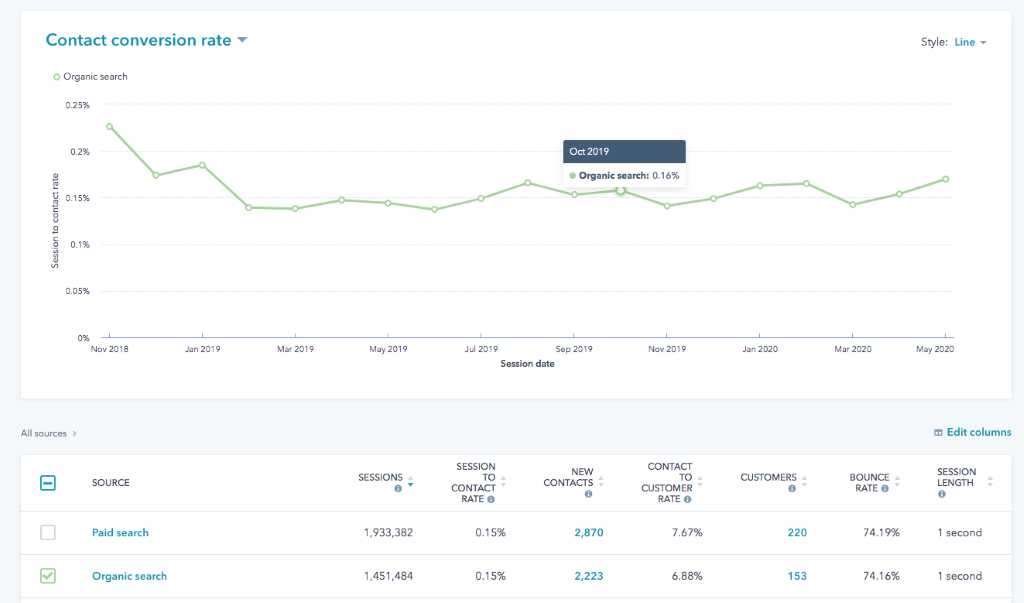Open the Style Line dropdown
The height and width of the screenshot is (603, 1024).
[970, 42]
